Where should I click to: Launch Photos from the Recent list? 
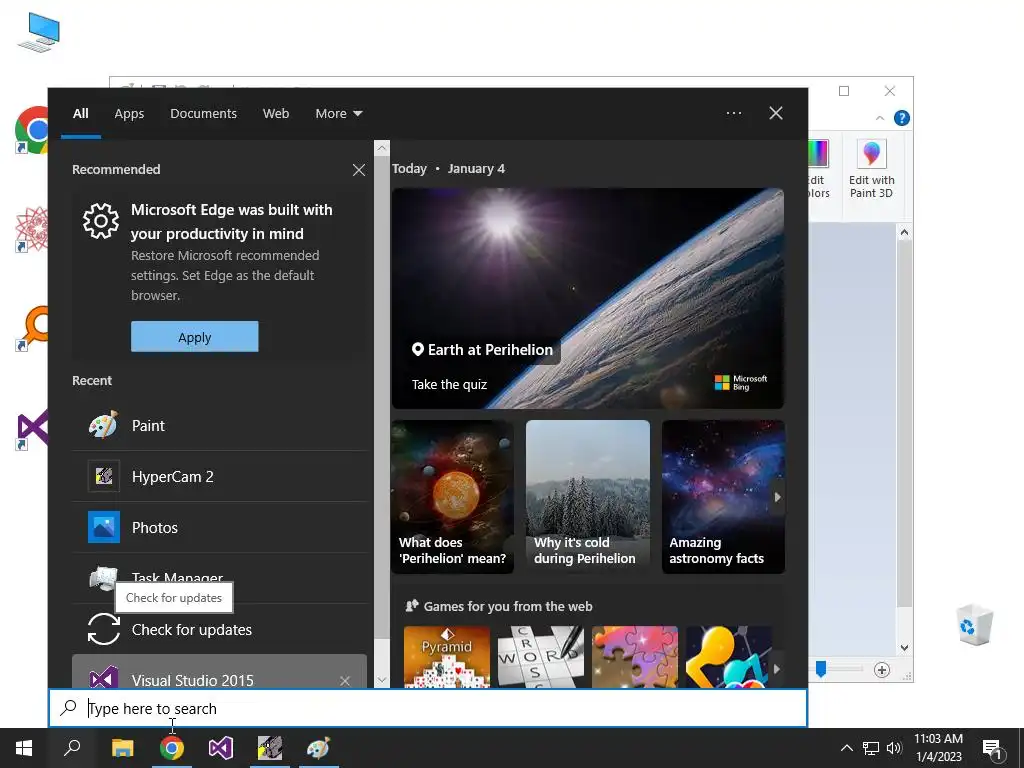point(219,528)
